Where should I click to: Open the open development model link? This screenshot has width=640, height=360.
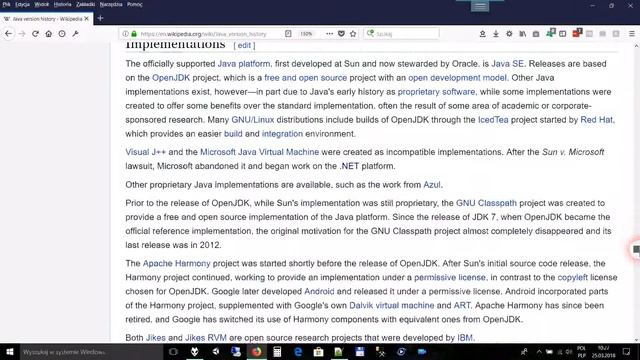[x=457, y=78]
